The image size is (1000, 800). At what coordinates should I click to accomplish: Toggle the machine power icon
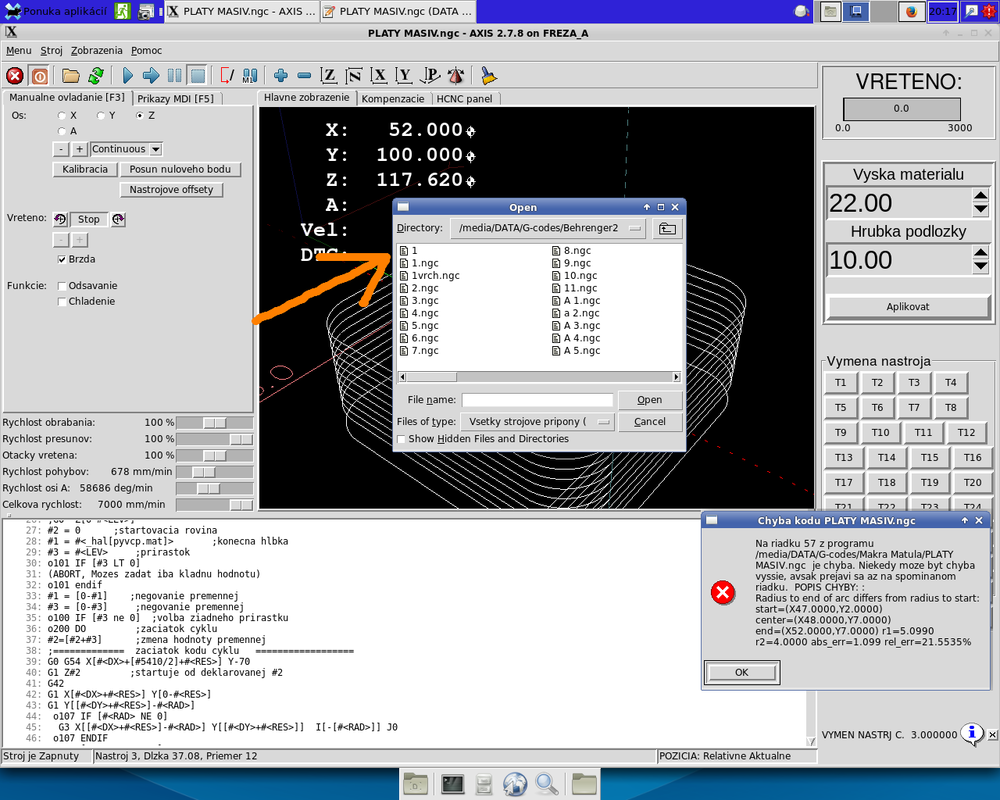click(39, 75)
